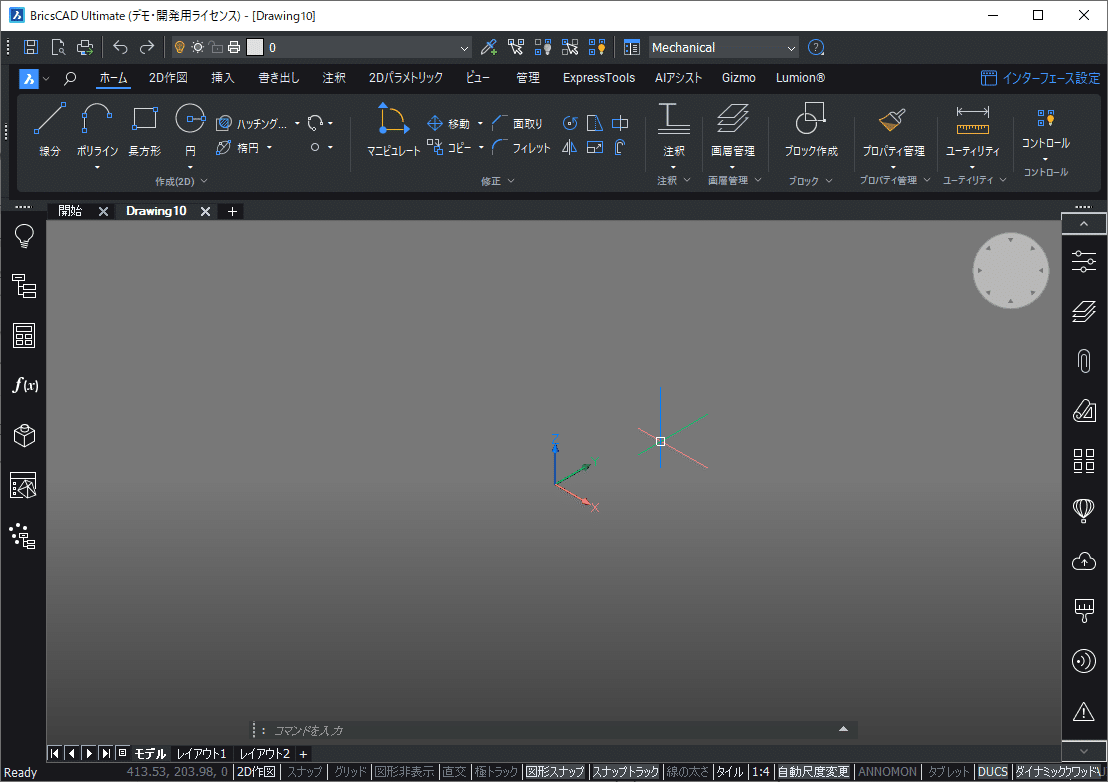1108x782 pixels.
Task: Toggle スナップ (Snap) in status bar
Action: (x=304, y=772)
